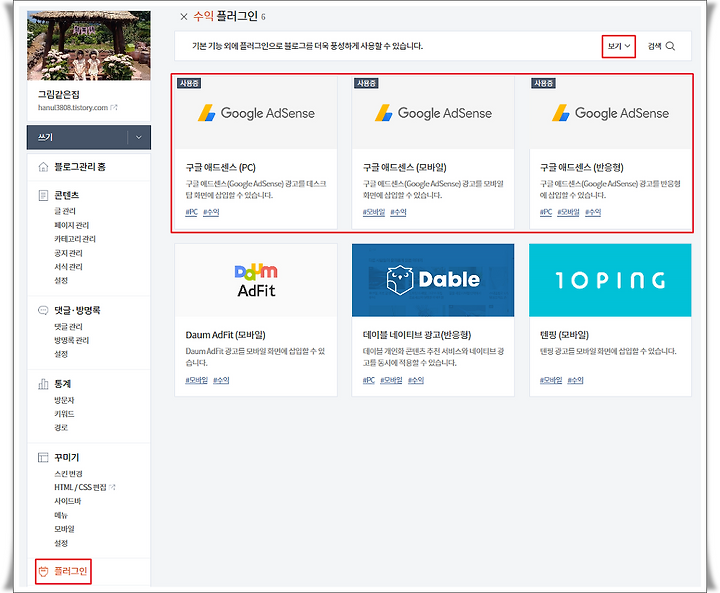Open 경로 statistics item
Viewport: 720px width, 593px height.
coord(61,428)
